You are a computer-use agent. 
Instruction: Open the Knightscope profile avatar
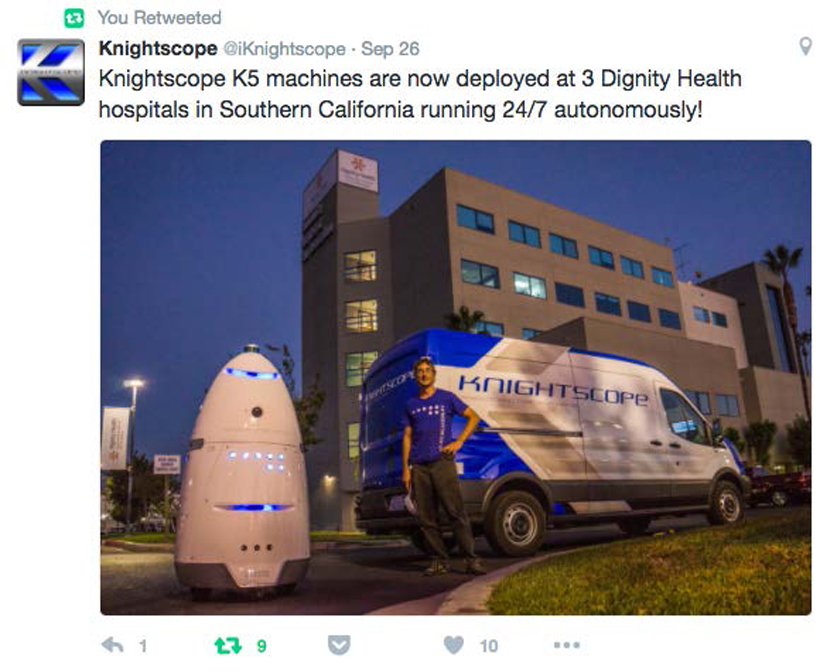point(51,72)
